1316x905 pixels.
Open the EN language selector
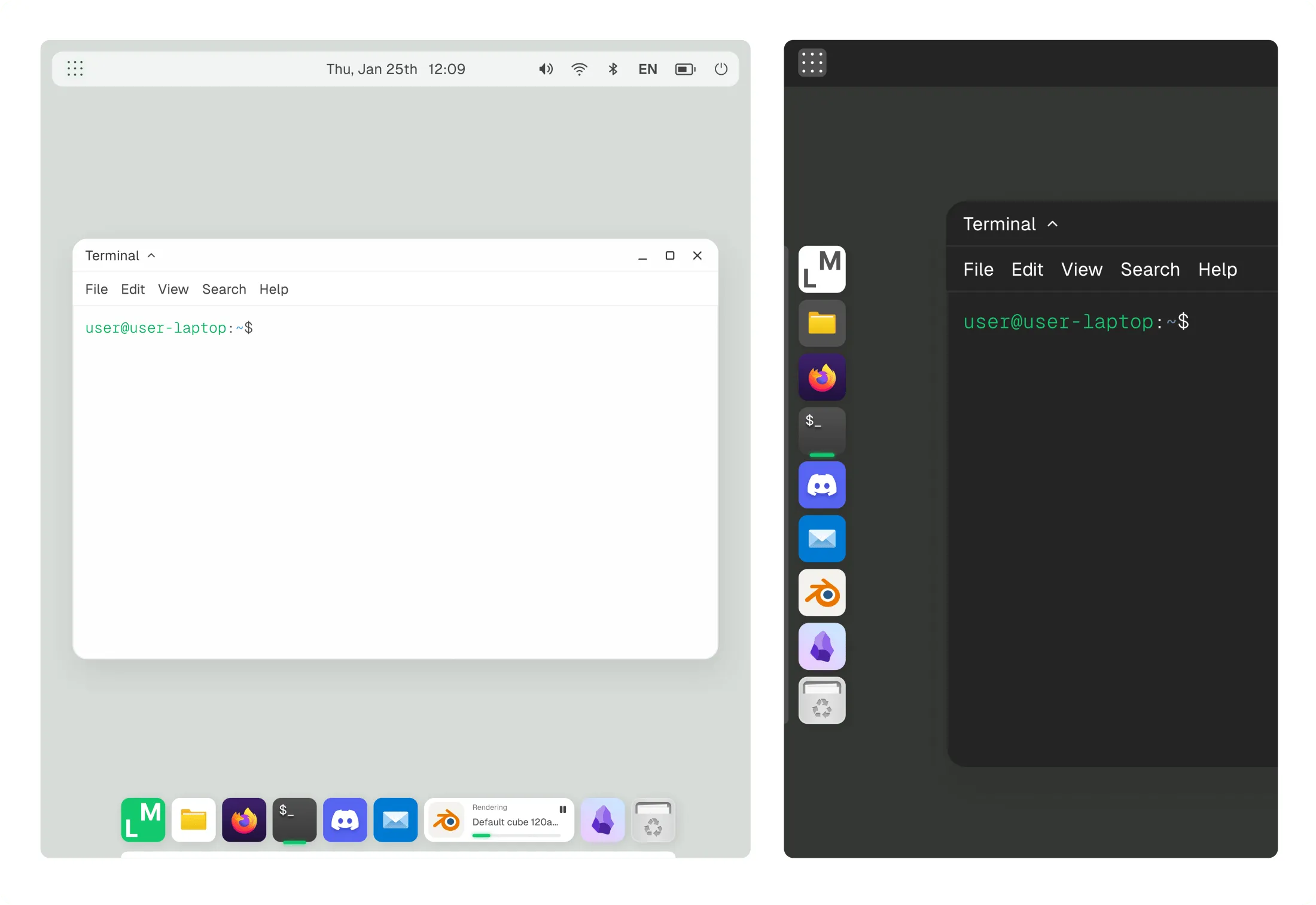point(647,69)
